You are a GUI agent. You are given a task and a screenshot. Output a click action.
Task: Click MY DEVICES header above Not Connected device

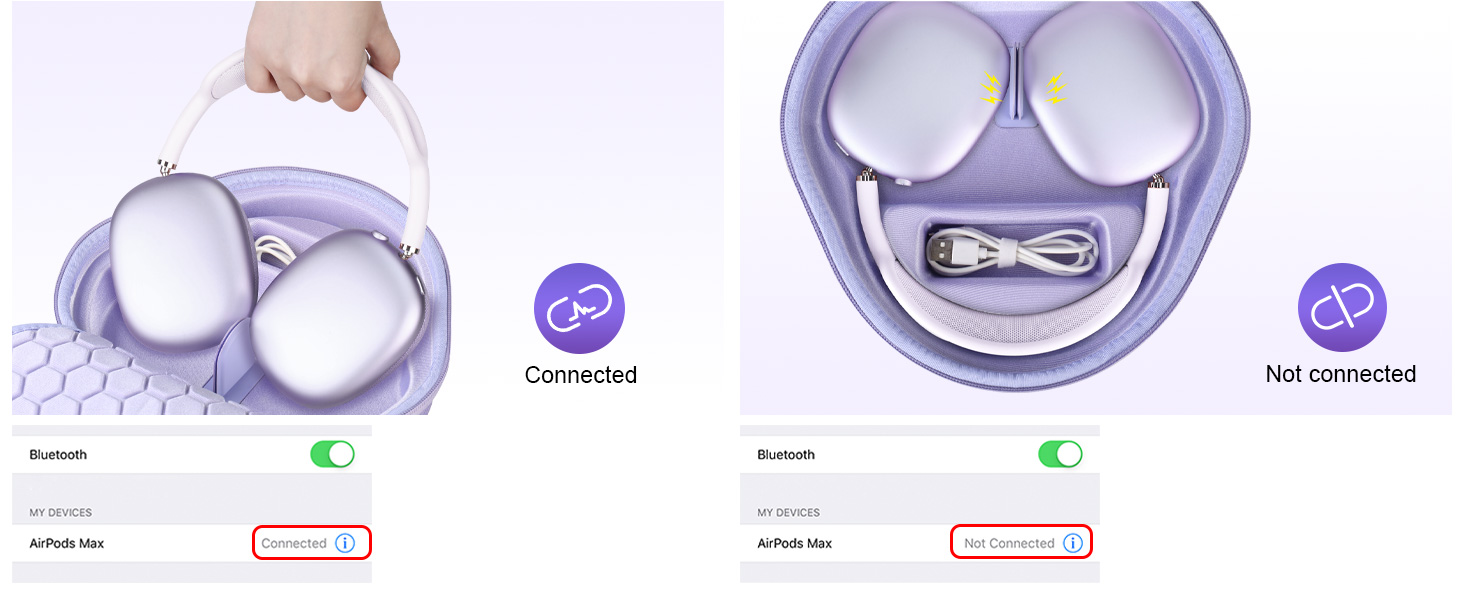[788, 512]
